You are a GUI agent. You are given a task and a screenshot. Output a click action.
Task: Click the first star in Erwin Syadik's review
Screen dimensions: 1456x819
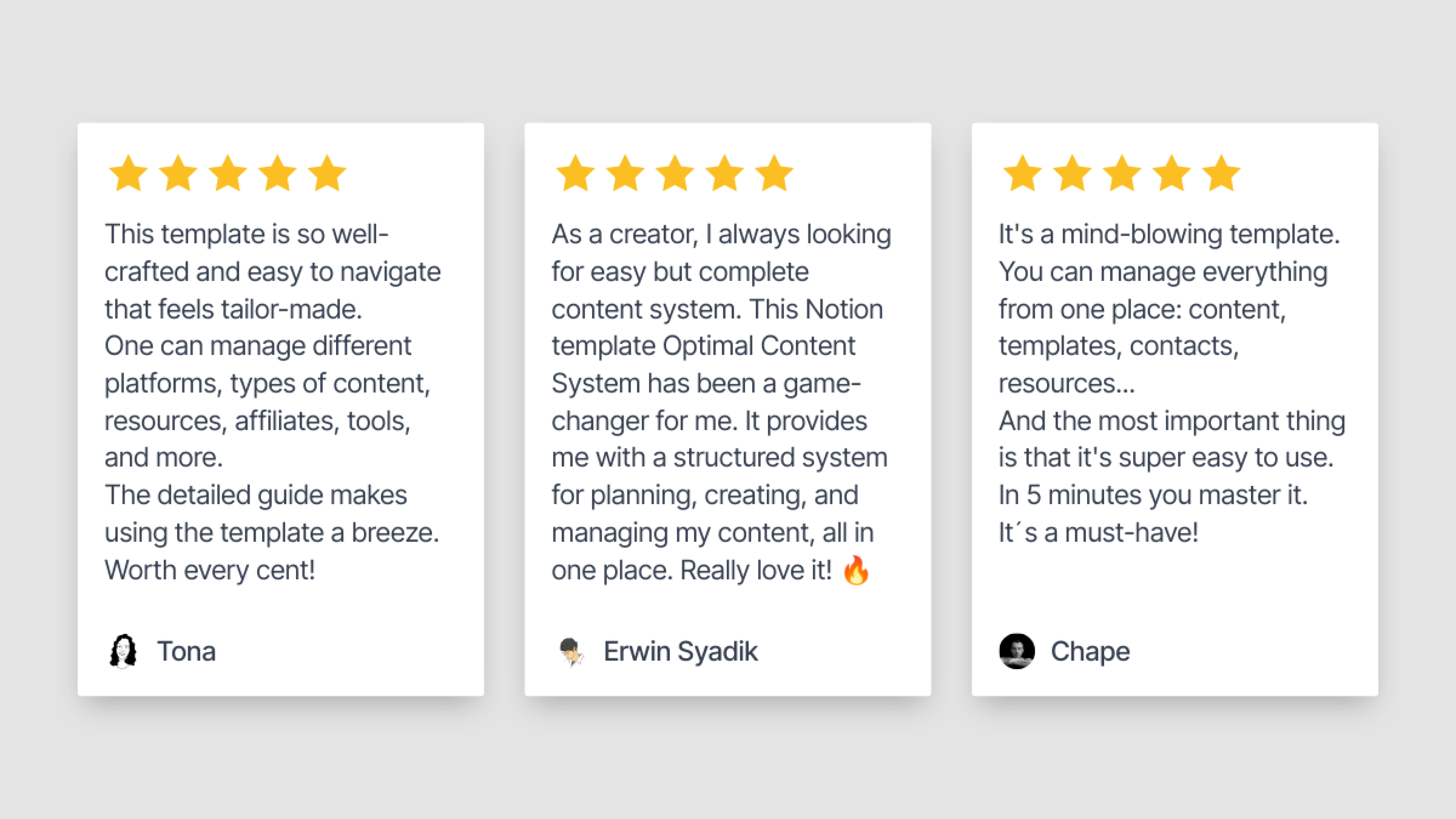coord(575,173)
